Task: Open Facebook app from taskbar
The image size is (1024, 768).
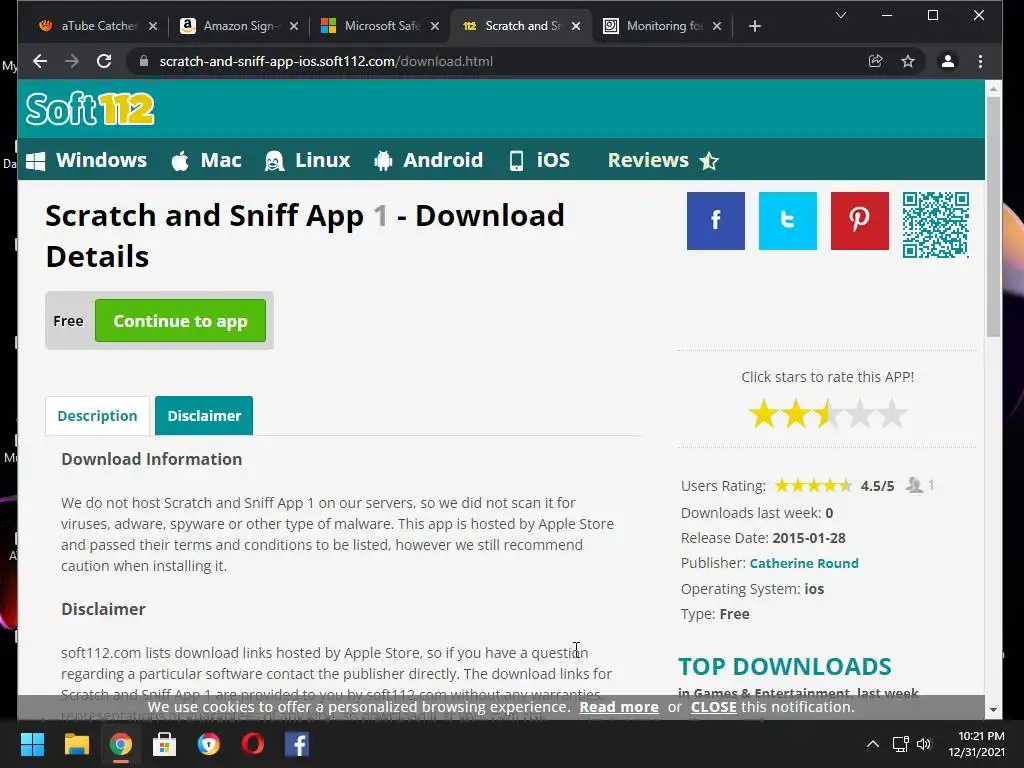Action: (x=297, y=744)
